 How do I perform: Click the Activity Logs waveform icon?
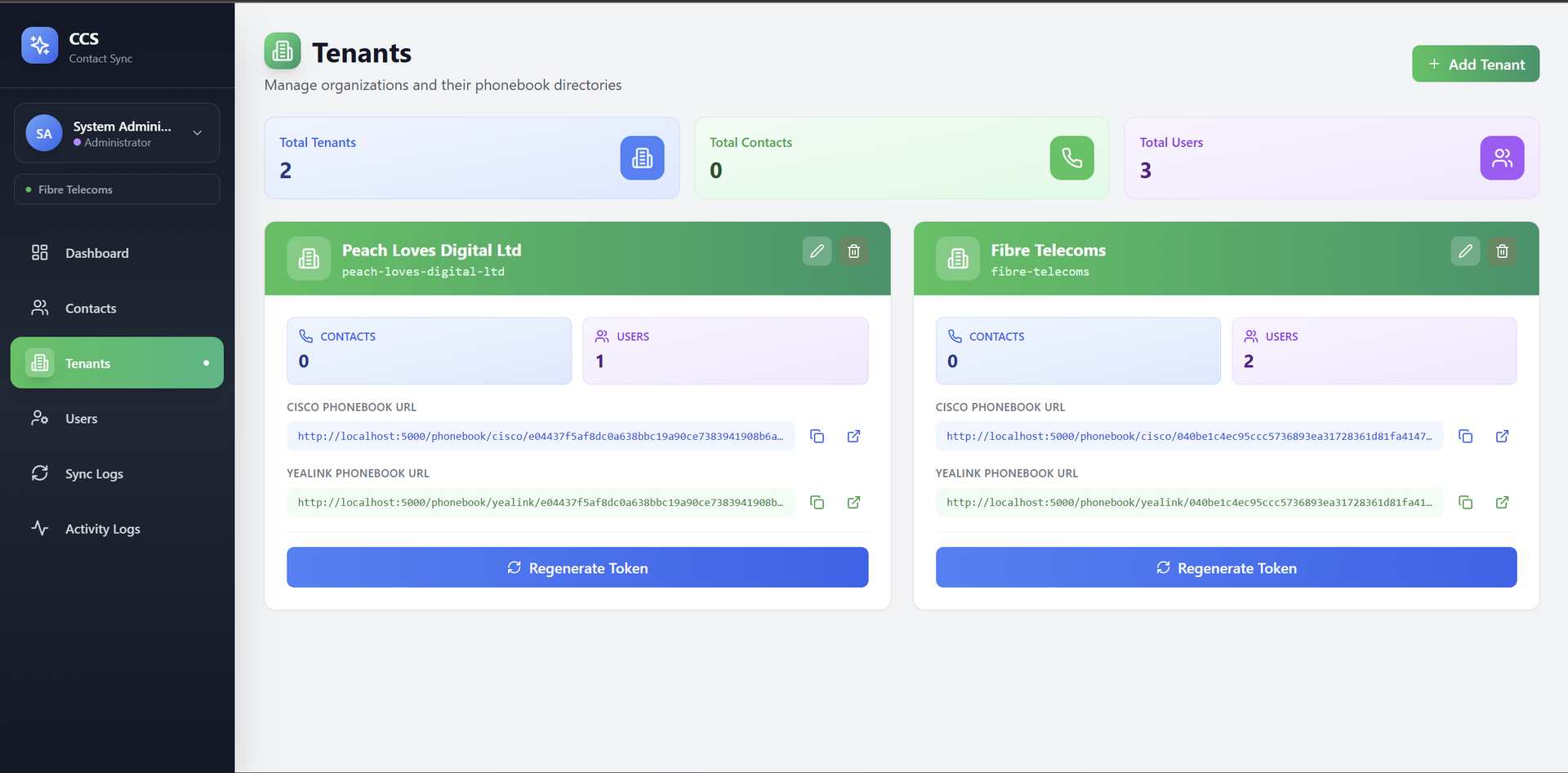click(40, 528)
